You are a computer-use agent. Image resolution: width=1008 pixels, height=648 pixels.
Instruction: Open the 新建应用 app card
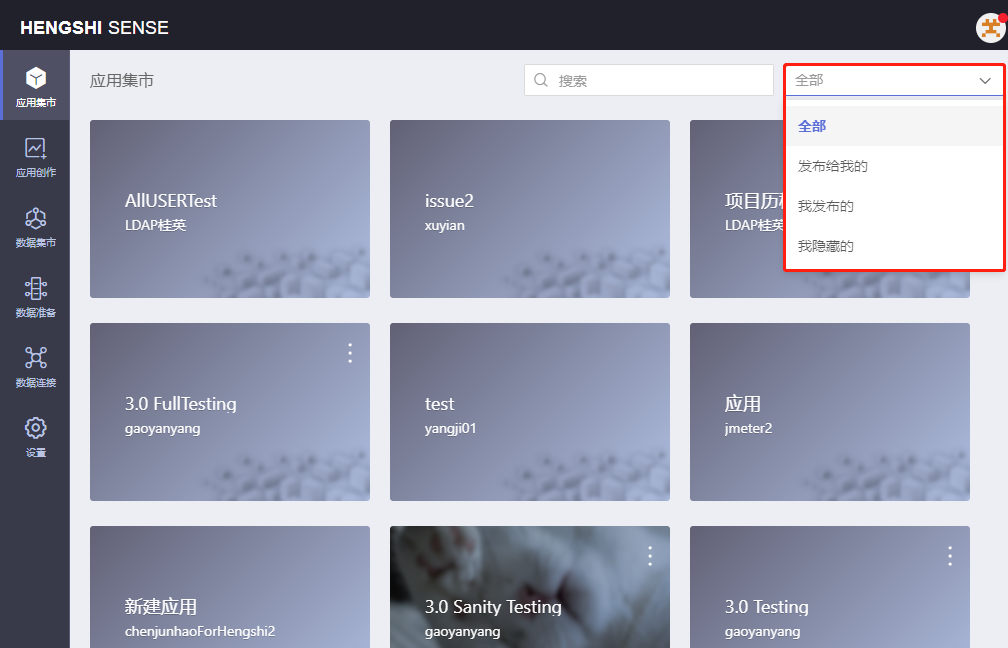click(x=230, y=587)
